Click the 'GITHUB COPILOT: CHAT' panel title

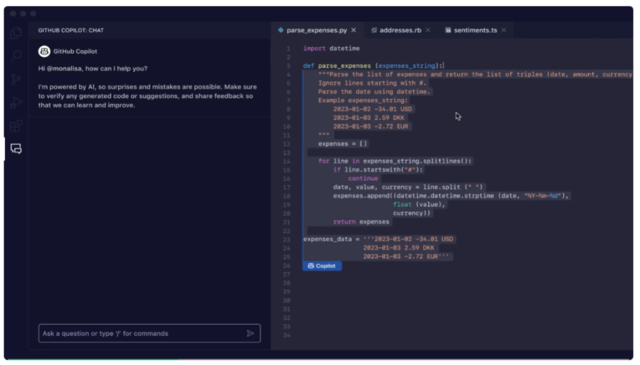coord(71,30)
